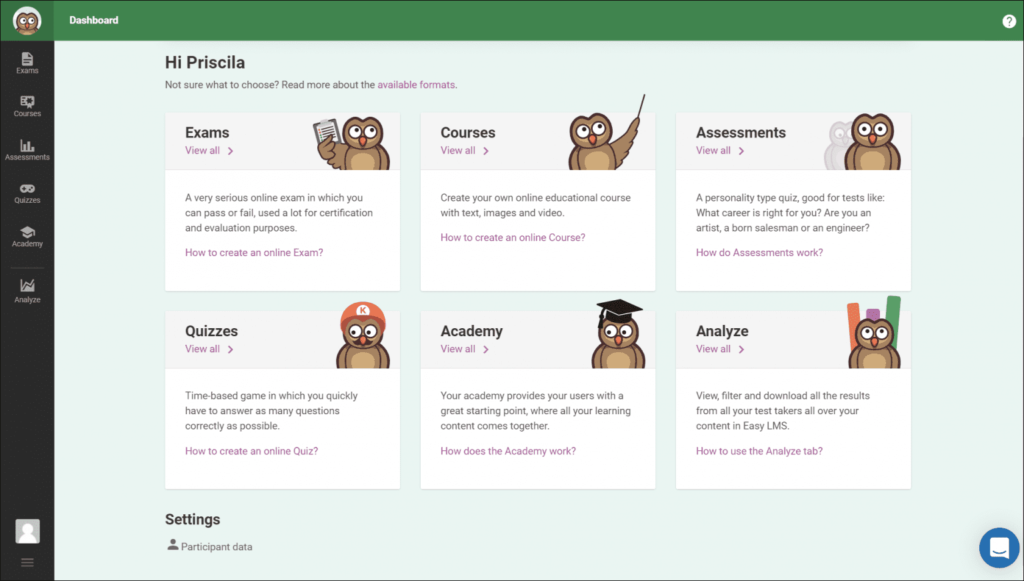The height and width of the screenshot is (581, 1024).
Task: Open the Academy sidebar icon
Action: click(26, 237)
